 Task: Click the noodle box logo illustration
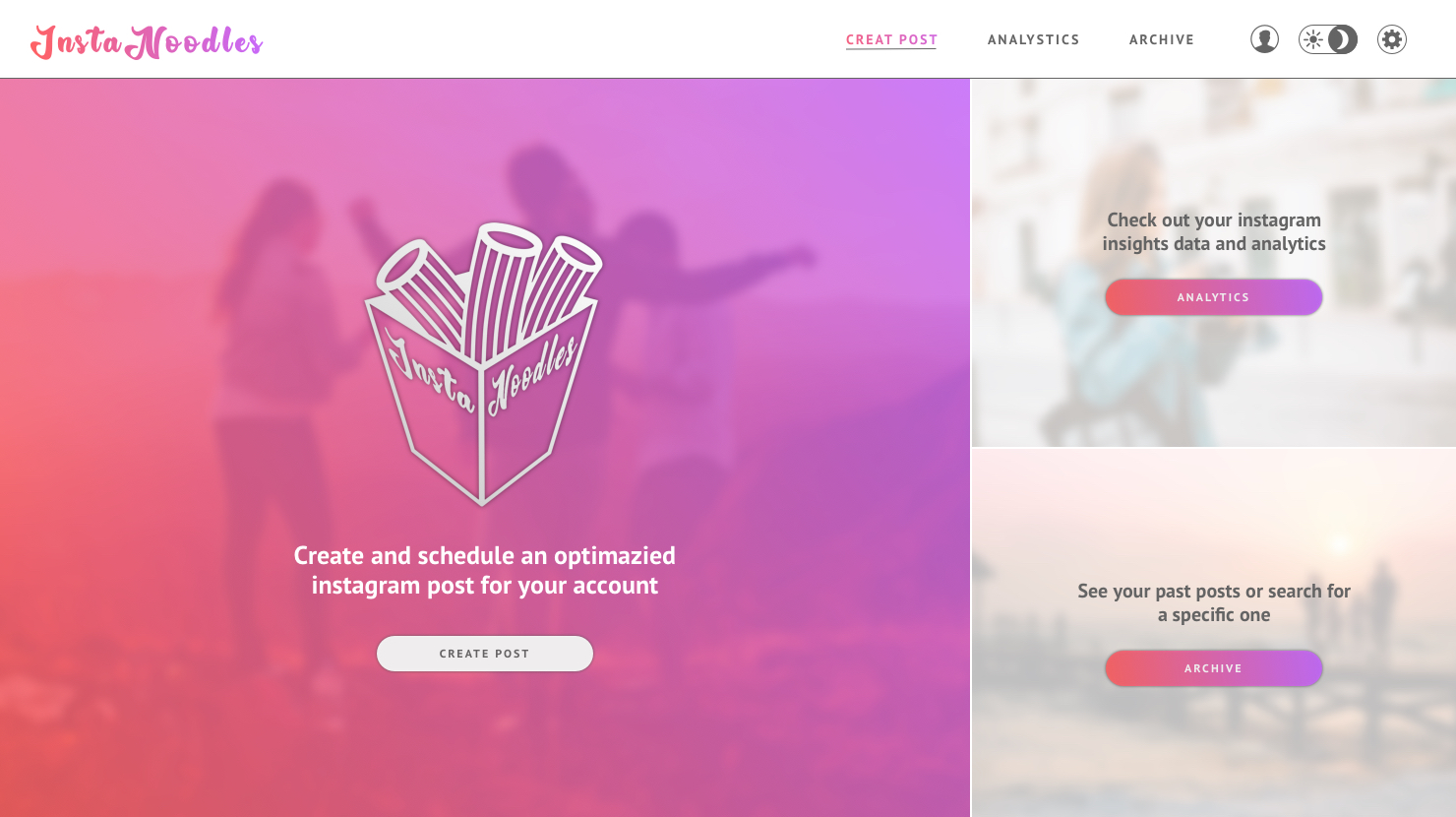pos(483,363)
